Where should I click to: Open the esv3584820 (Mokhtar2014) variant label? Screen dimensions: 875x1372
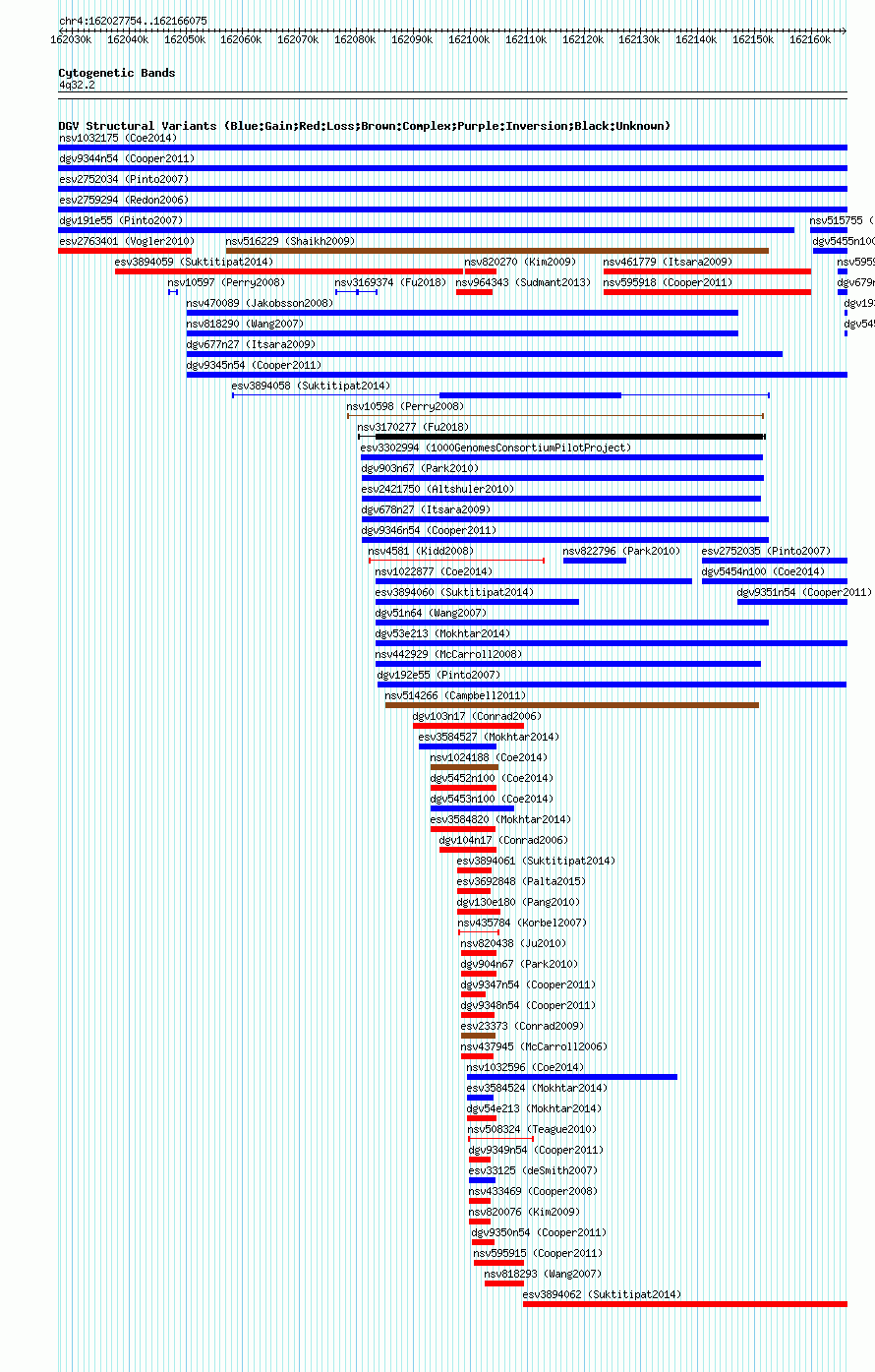(500, 819)
